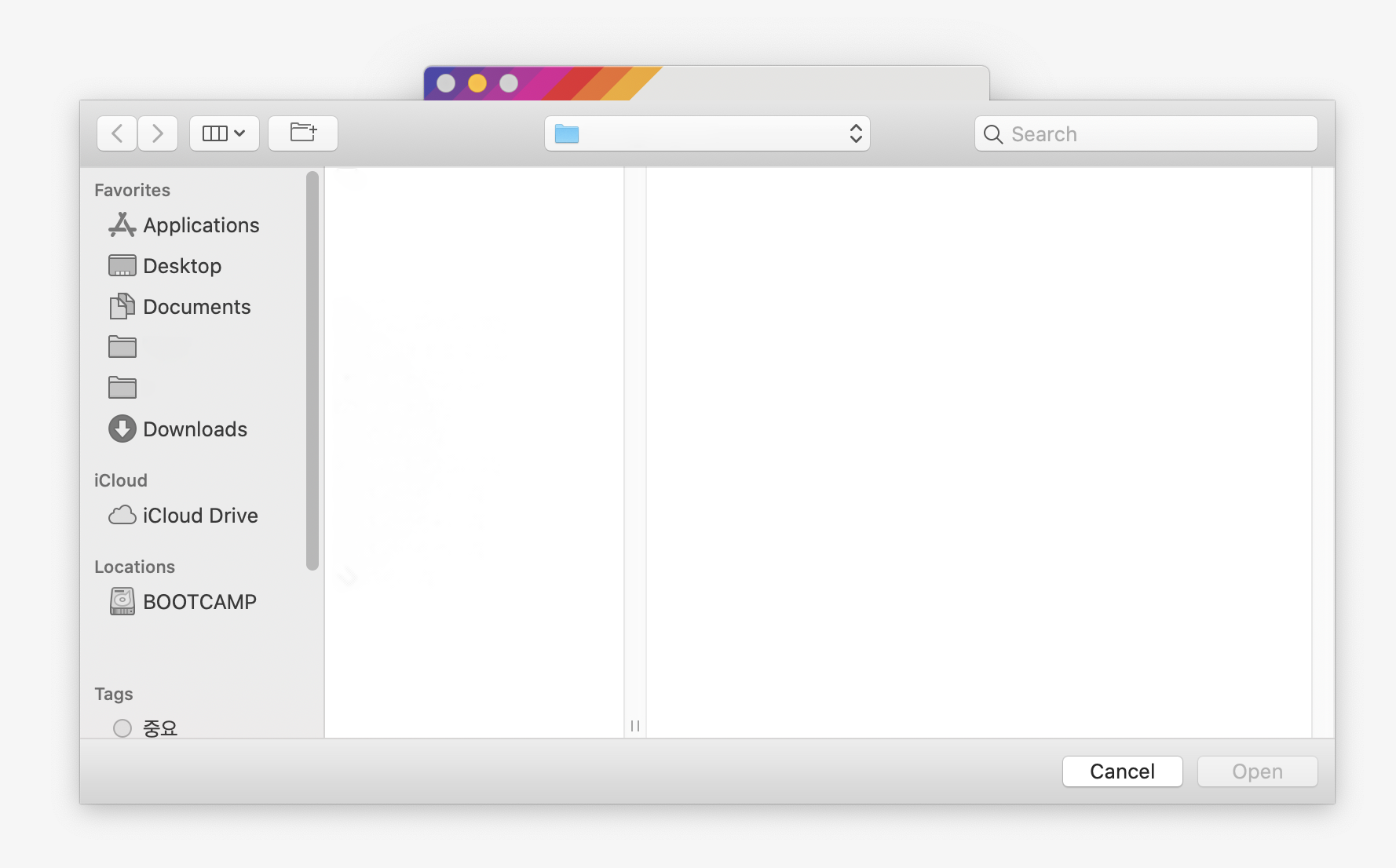Open the Desktop favorite

point(182,265)
